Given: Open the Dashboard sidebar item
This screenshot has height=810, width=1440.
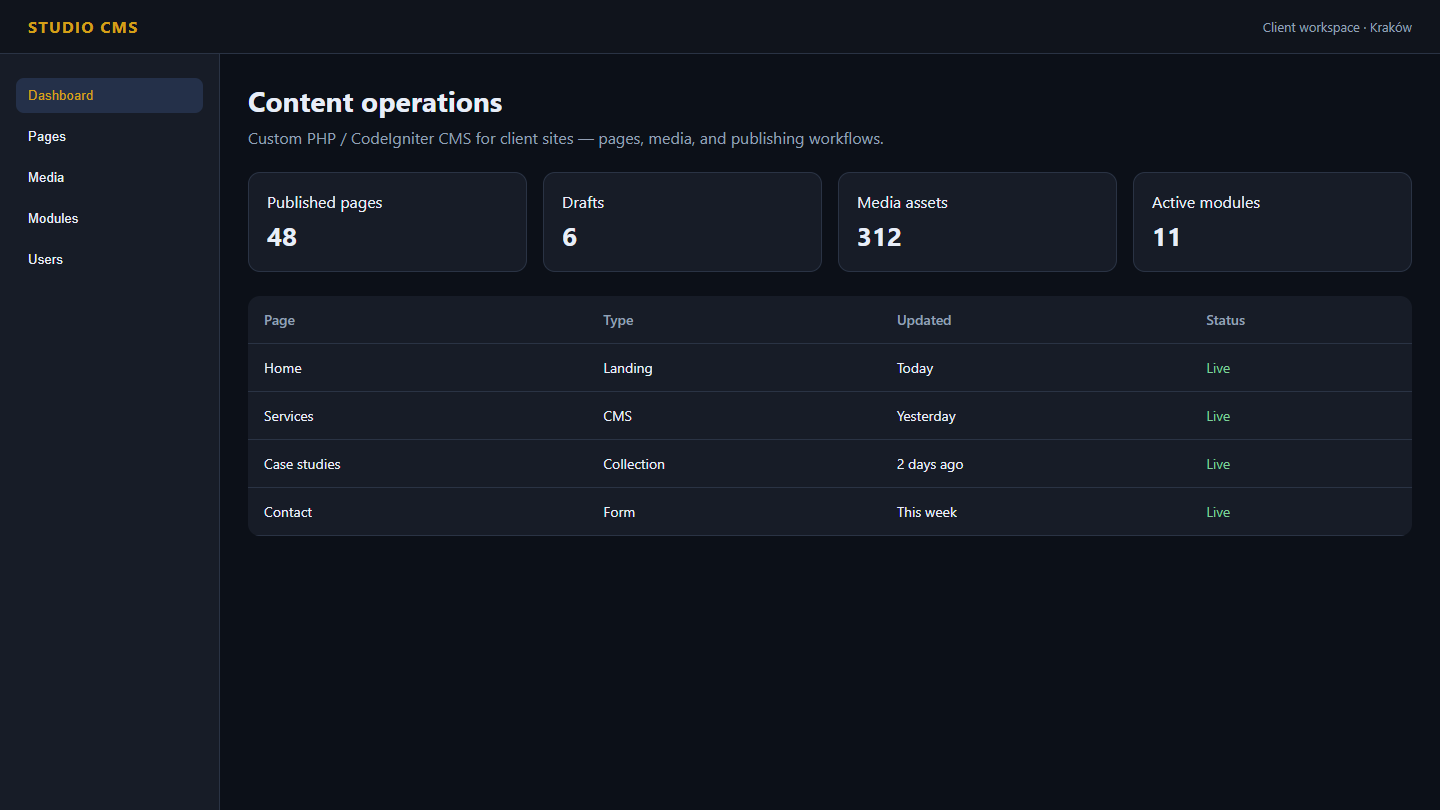Looking at the screenshot, I should 109,96.
